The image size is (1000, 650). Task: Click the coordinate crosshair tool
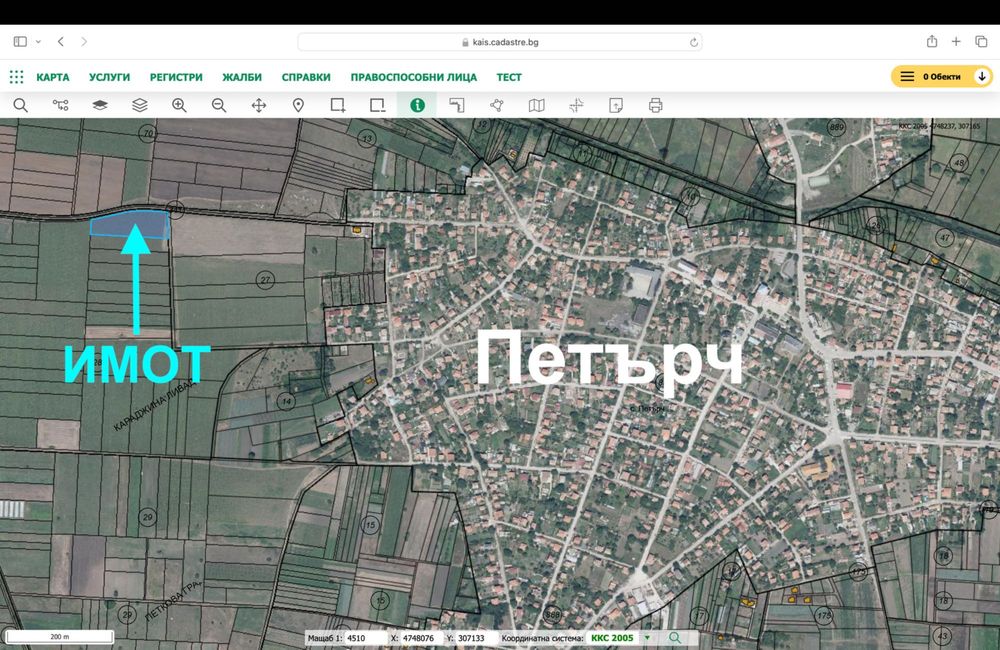pyautogui.click(x=577, y=105)
